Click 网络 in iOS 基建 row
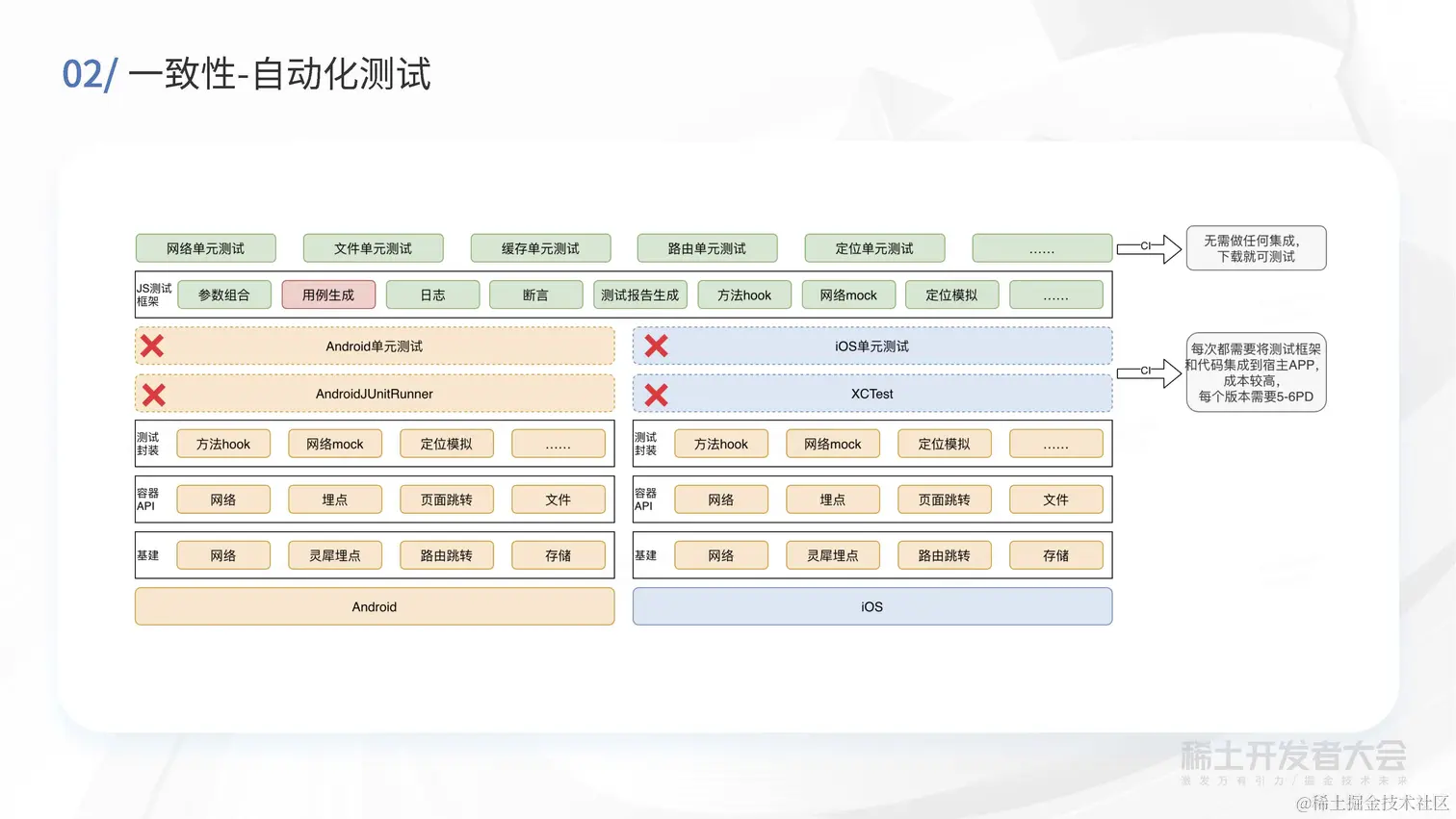 pyautogui.click(x=721, y=555)
